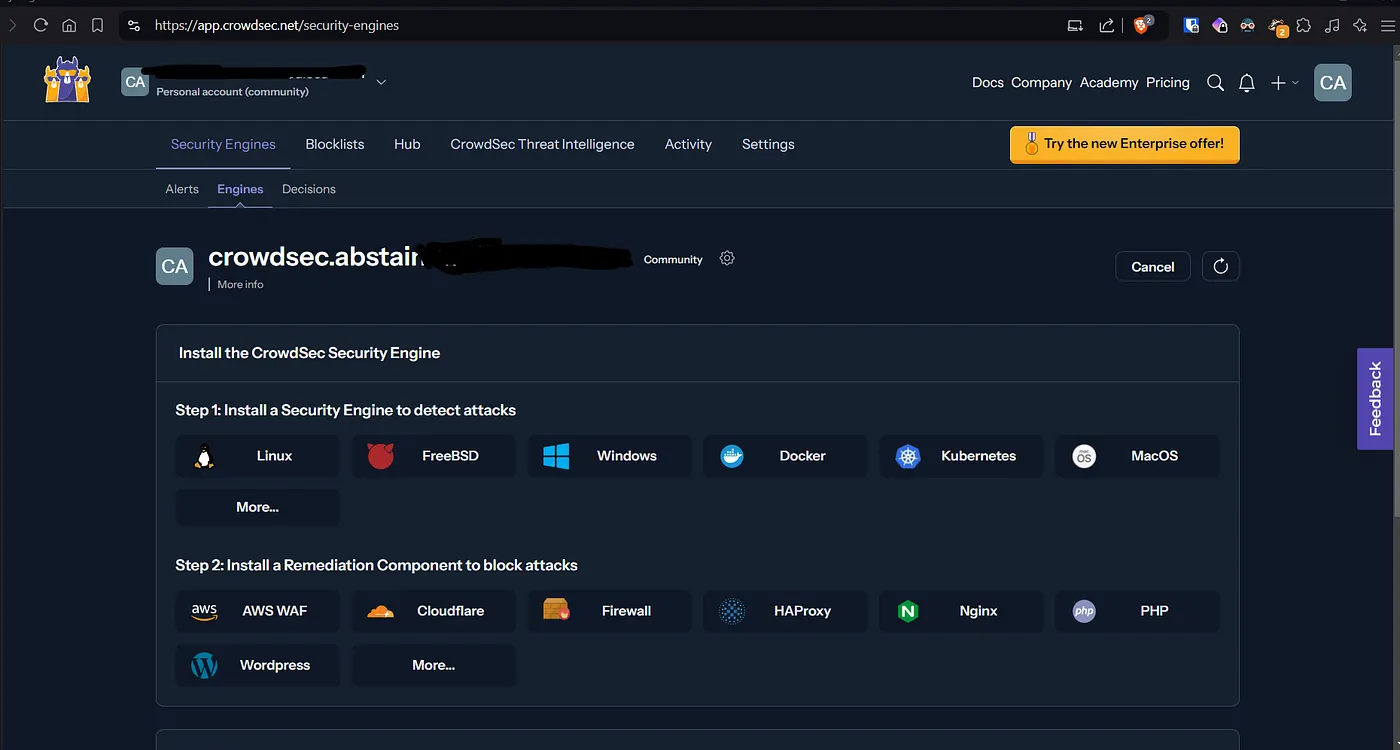Reload the page with the browser refresh icon
Viewport: 1400px width, 750px height.
tap(41, 25)
